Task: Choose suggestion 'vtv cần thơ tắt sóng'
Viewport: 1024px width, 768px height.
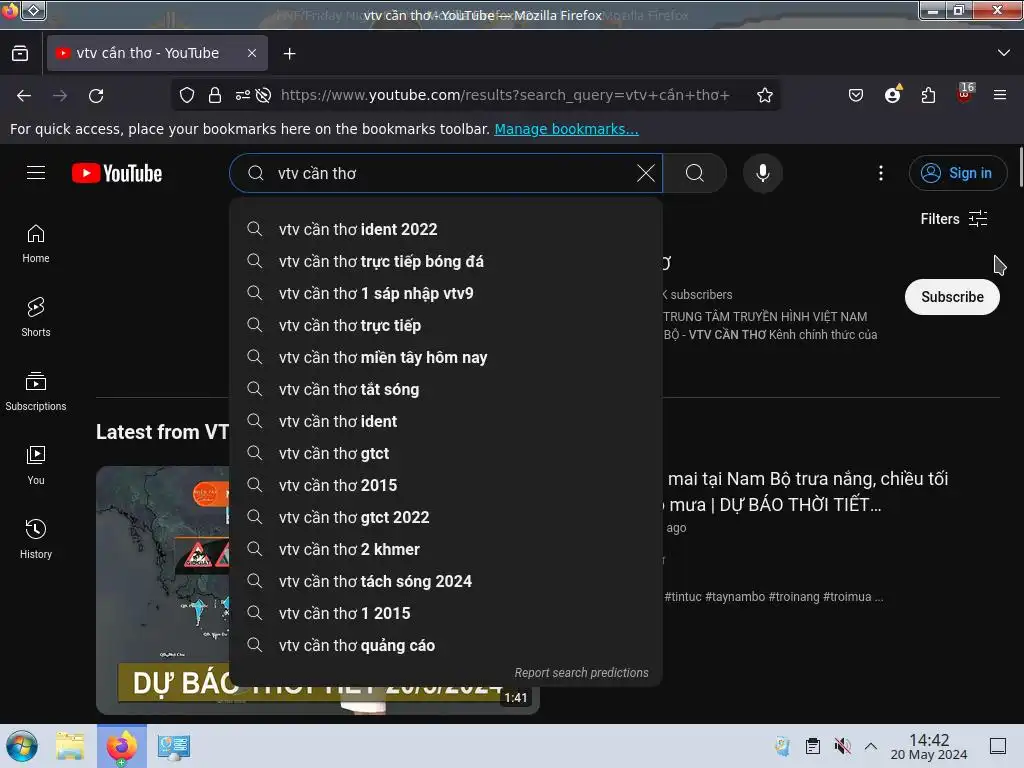Action: (x=446, y=389)
